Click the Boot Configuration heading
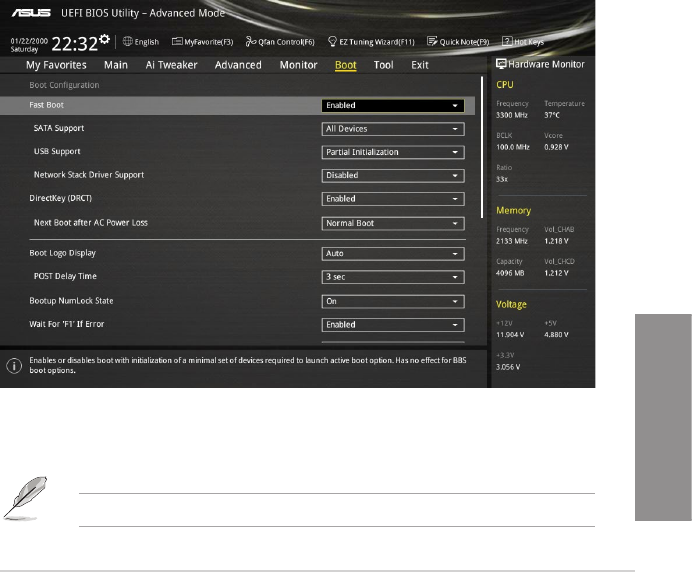The height and width of the screenshot is (572, 692). (x=64, y=85)
